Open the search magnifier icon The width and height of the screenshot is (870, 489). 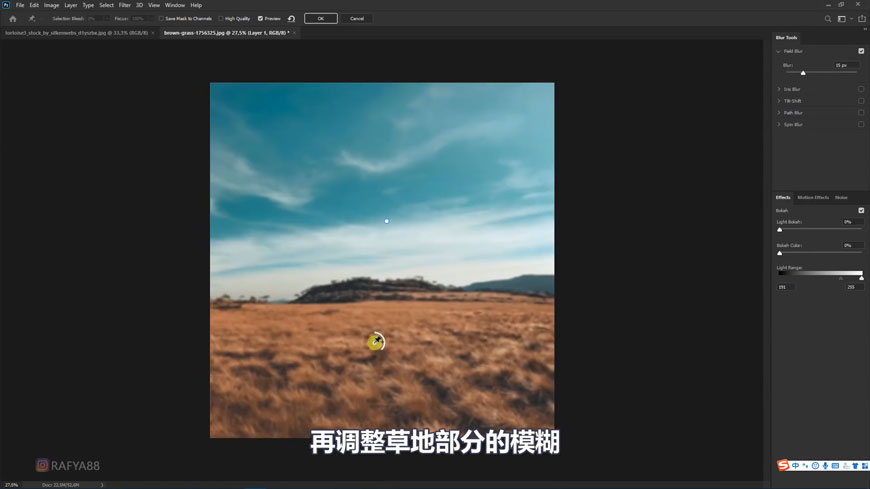[x=828, y=18]
